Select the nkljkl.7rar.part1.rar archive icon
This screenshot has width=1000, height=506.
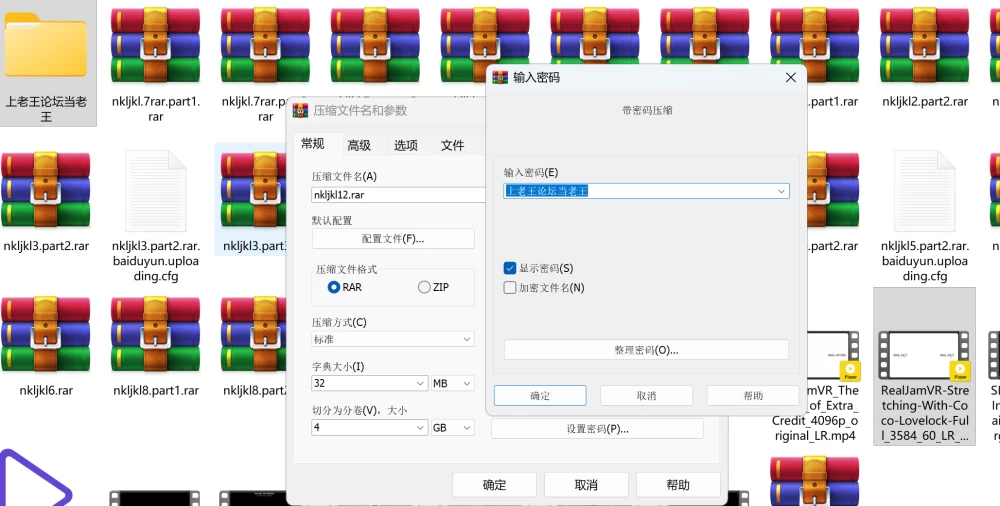point(155,45)
